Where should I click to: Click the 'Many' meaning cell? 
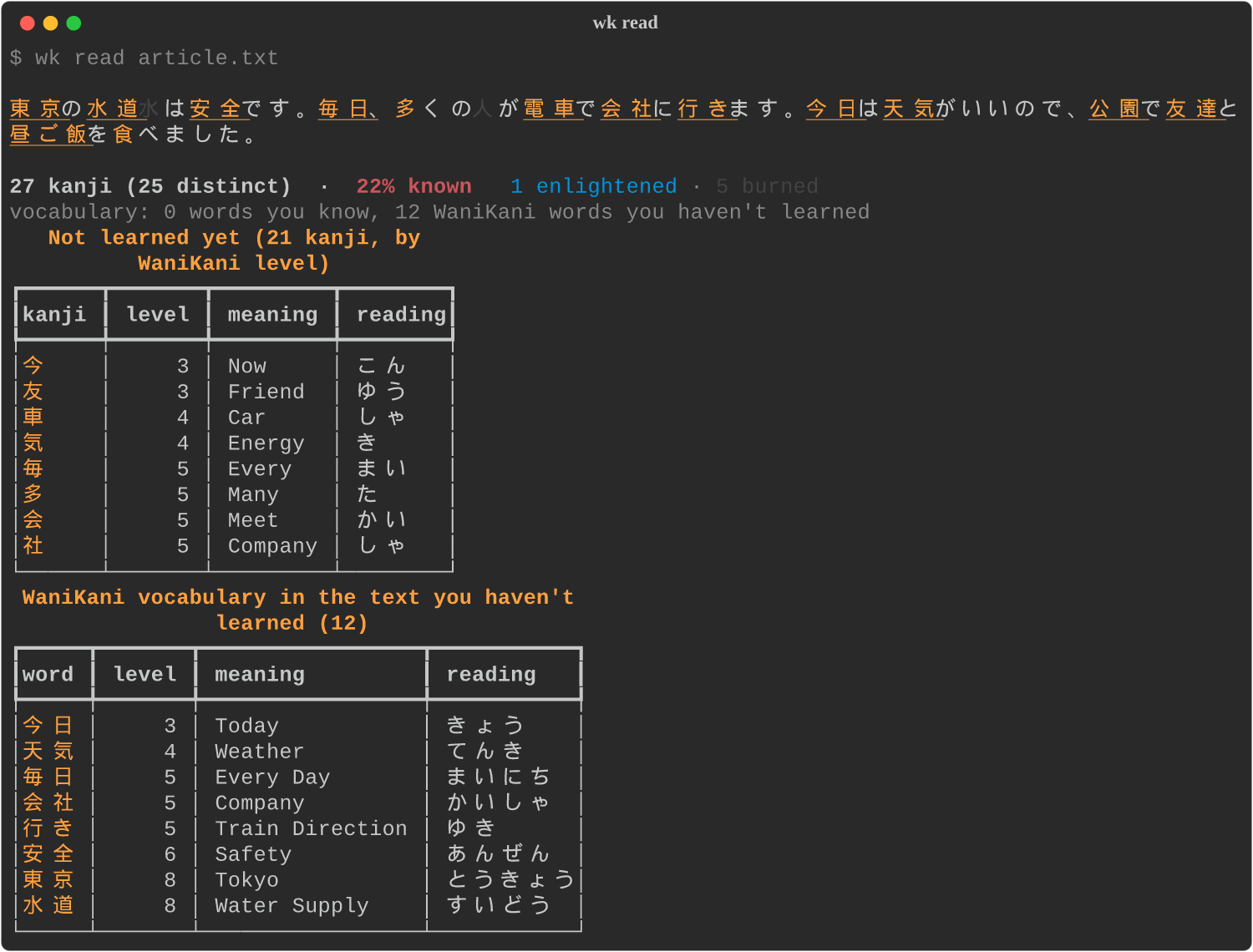tap(253, 495)
